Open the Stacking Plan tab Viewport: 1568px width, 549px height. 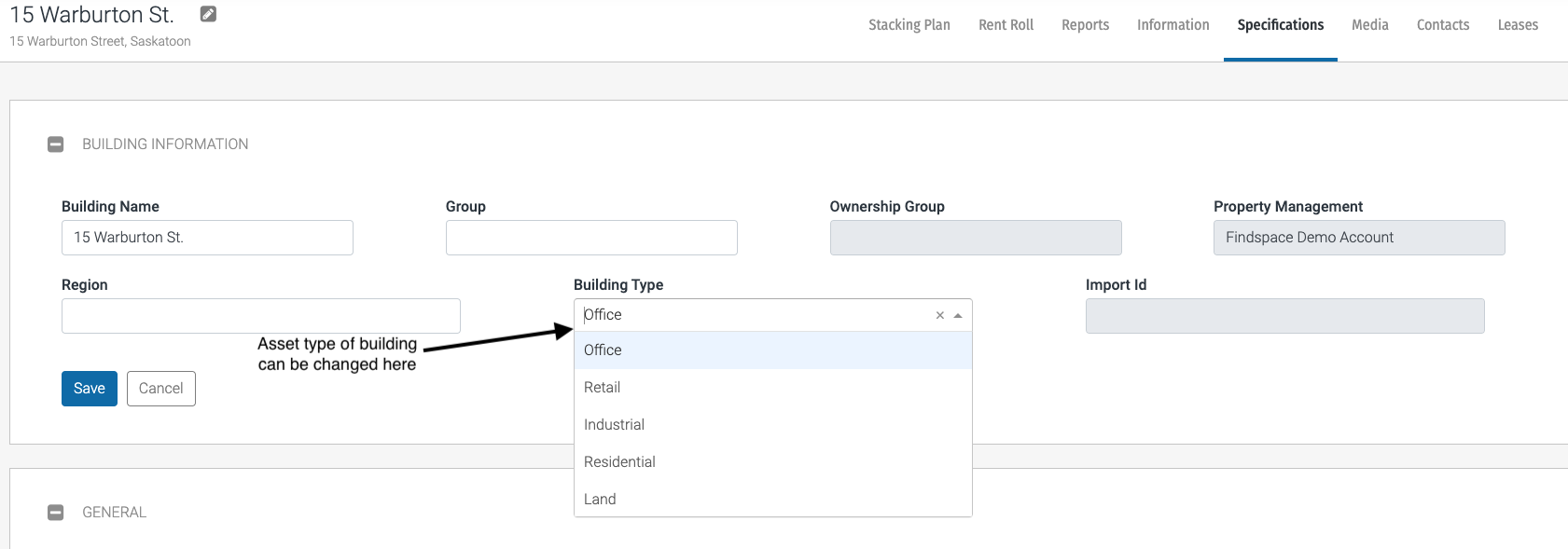909,25
